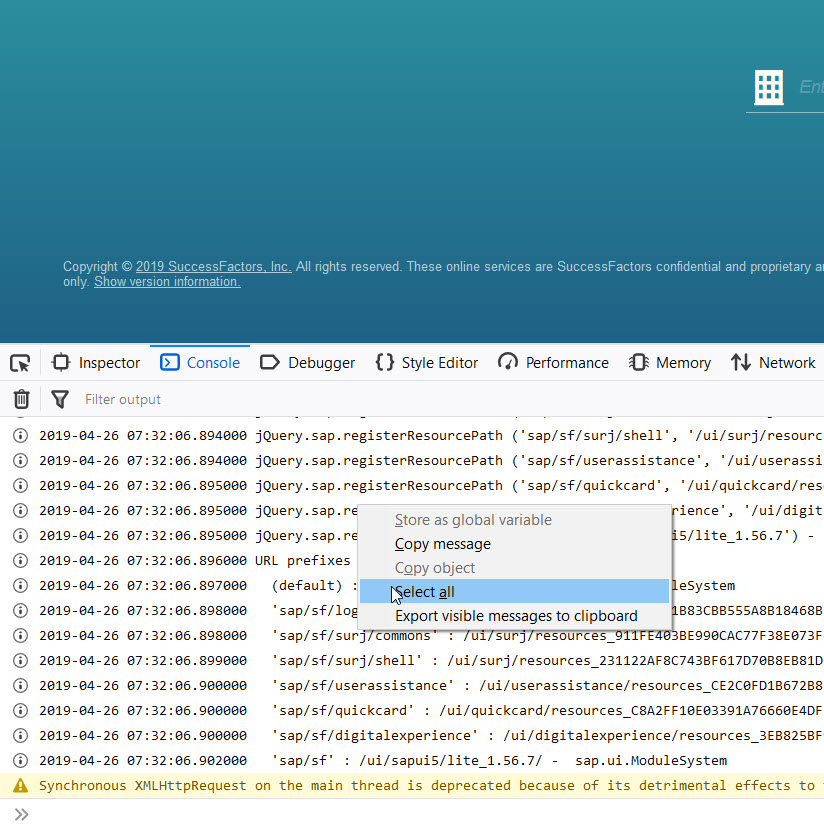Open the Debugger tab
The height and width of the screenshot is (825, 824).
(x=308, y=363)
